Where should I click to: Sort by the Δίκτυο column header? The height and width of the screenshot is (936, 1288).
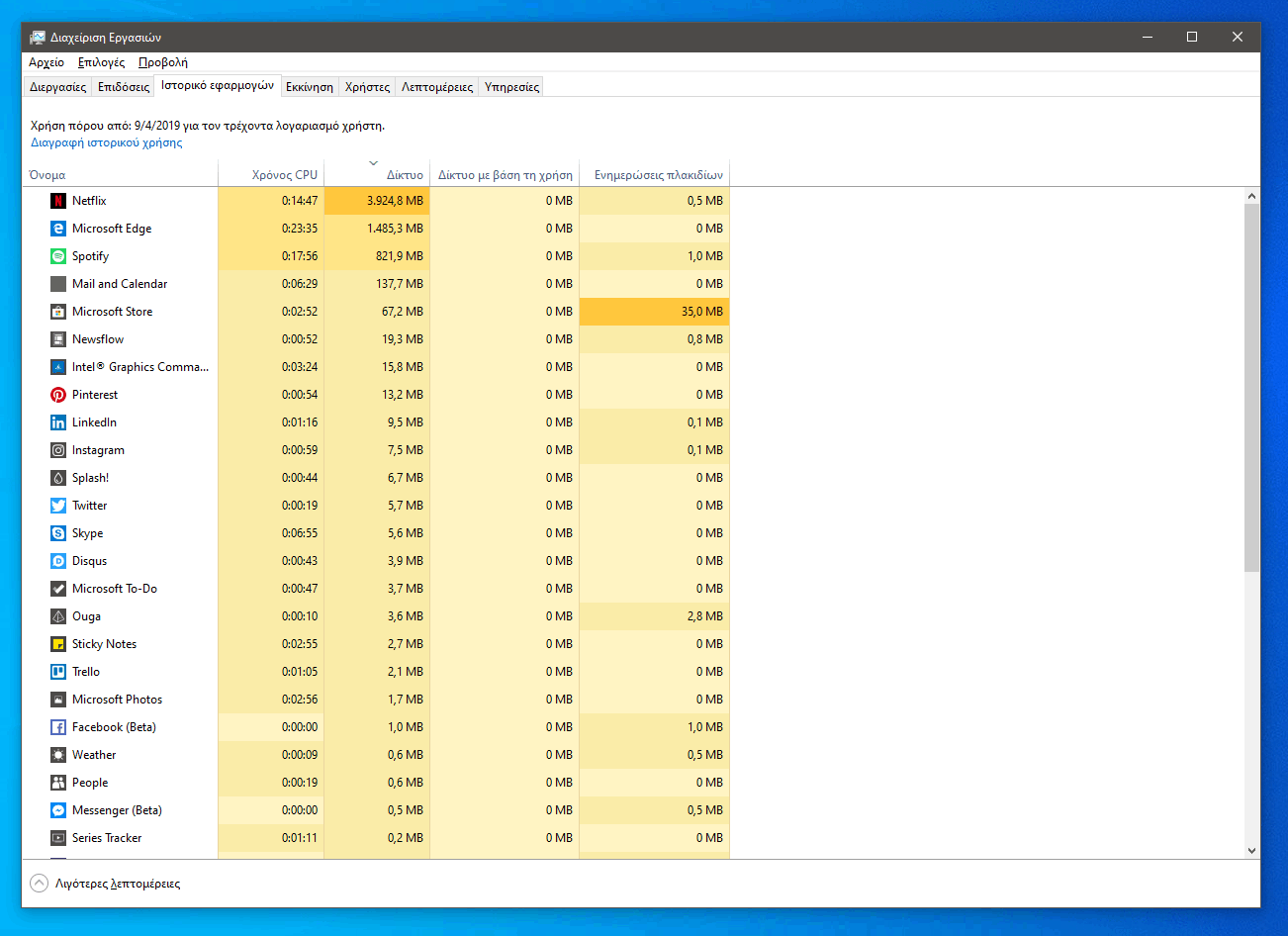[x=377, y=173]
